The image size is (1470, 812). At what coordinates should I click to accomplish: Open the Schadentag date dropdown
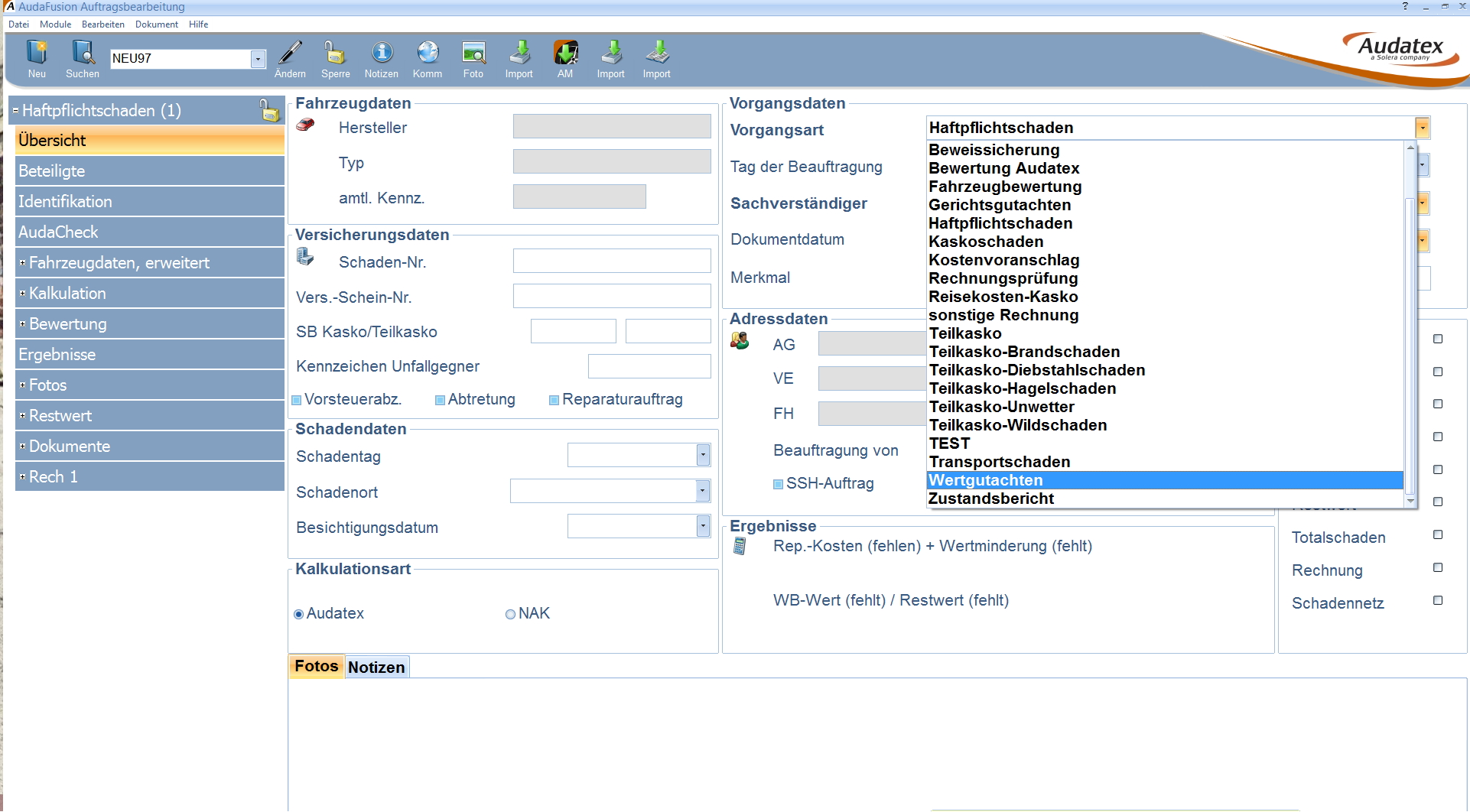point(703,455)
